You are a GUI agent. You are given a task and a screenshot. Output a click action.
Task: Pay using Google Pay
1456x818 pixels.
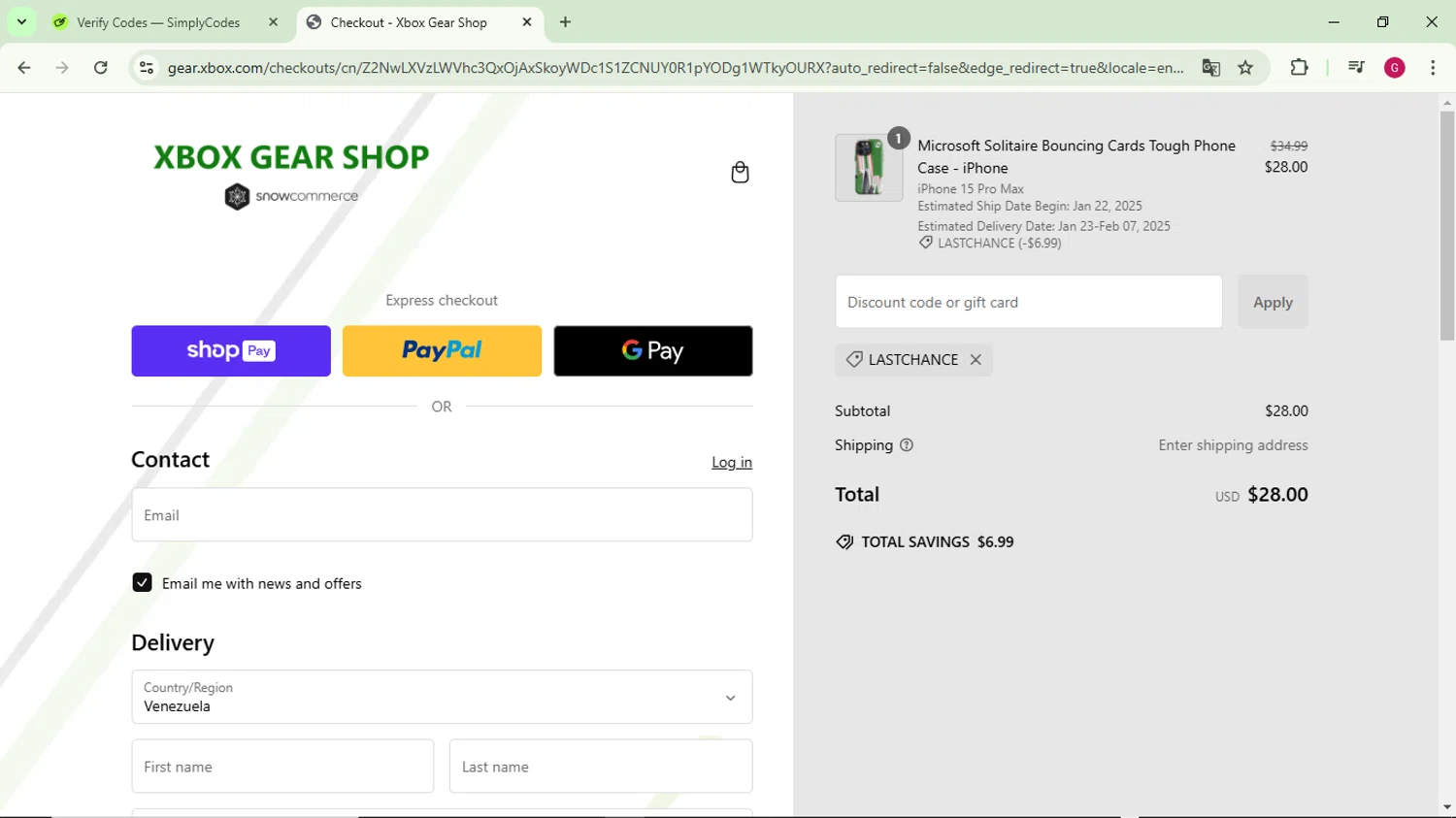(x=653, y=351)
